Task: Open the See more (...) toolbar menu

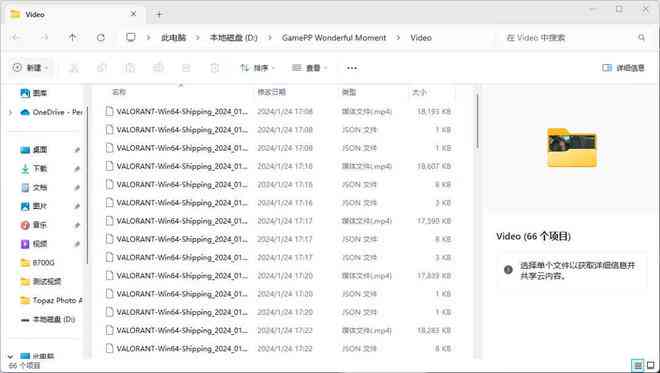Action: 351,68
